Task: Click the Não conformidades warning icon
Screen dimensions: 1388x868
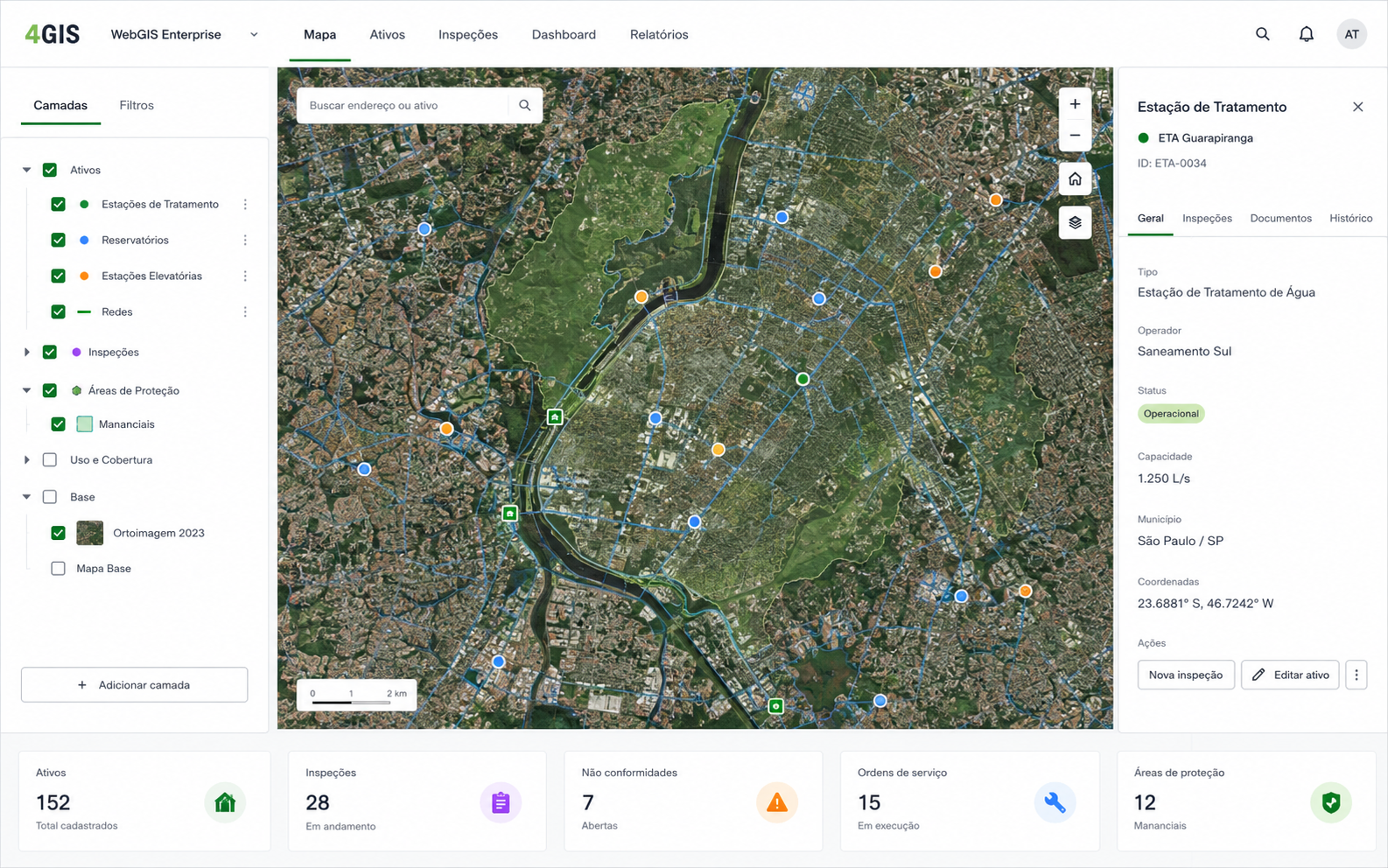Action: 776,802
